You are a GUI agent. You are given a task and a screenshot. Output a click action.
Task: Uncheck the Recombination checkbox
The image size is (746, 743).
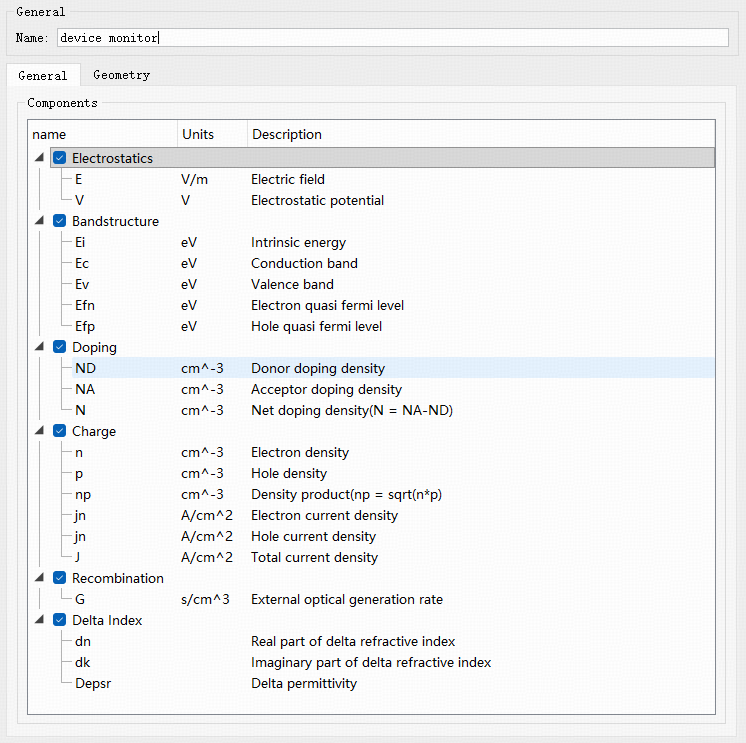pyautogui.click(x=60, y=578)
